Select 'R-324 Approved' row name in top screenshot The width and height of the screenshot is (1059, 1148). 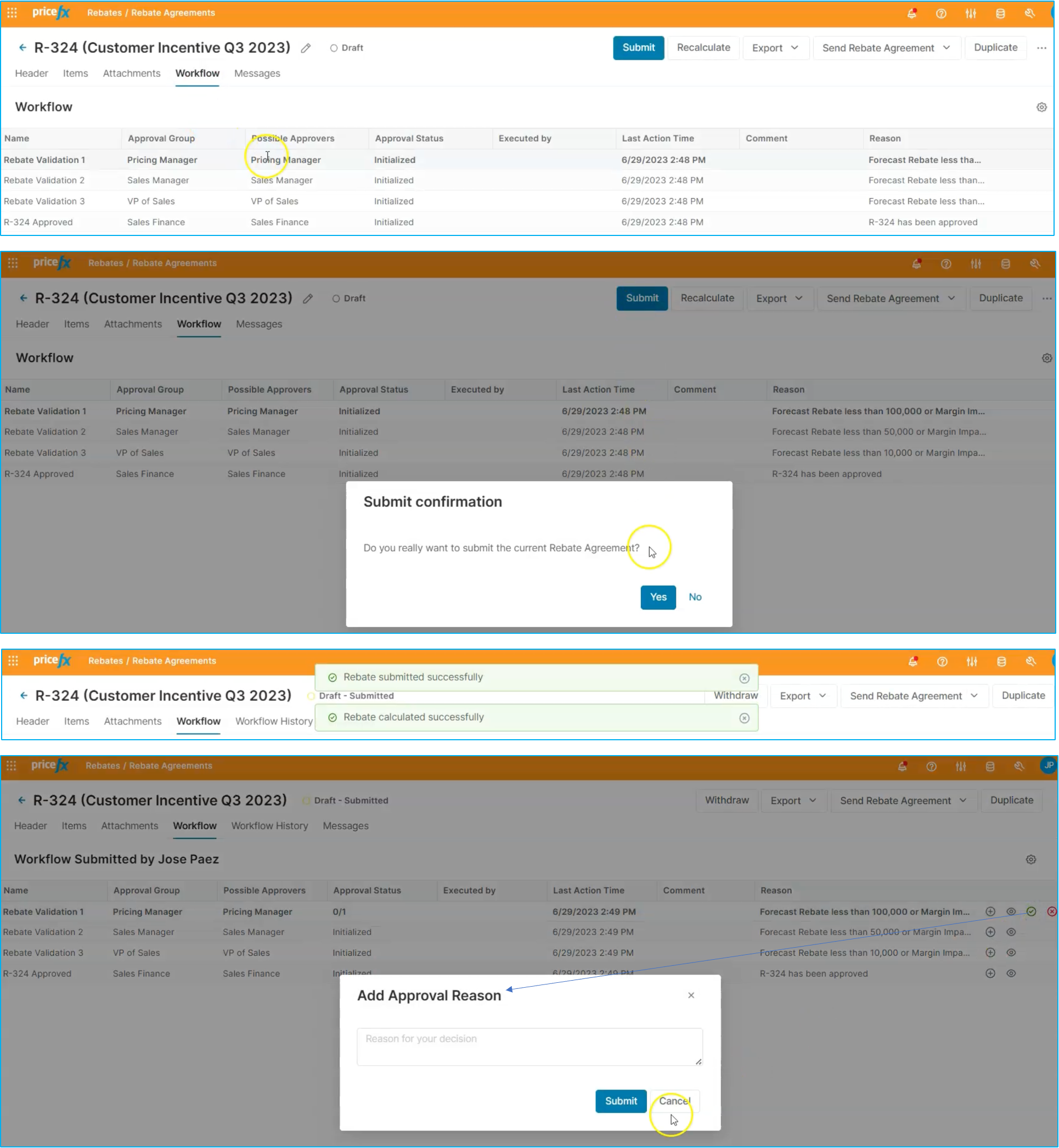(x=38, y=222)
